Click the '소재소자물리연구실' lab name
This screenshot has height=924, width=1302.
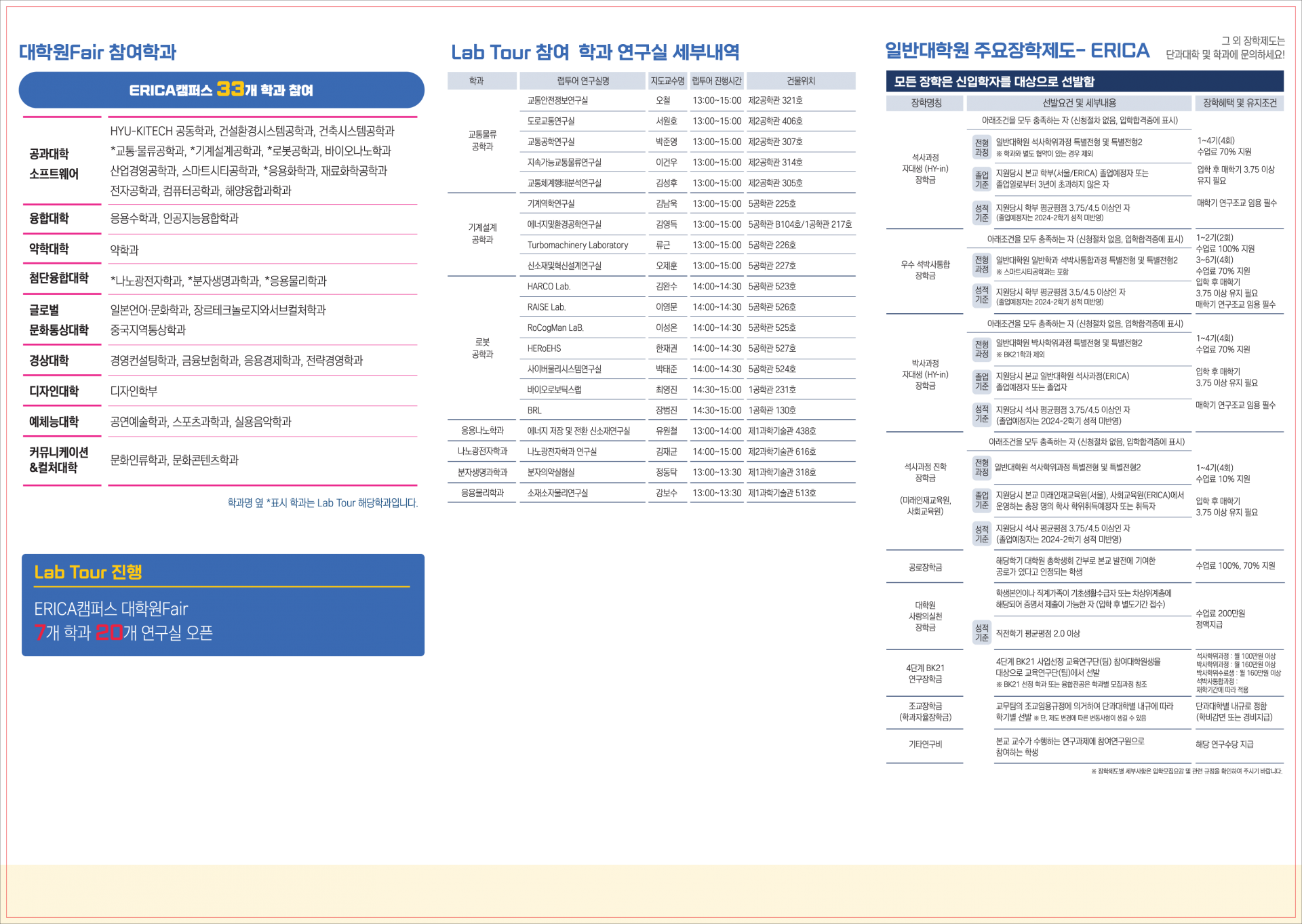(x=557, y=493)
